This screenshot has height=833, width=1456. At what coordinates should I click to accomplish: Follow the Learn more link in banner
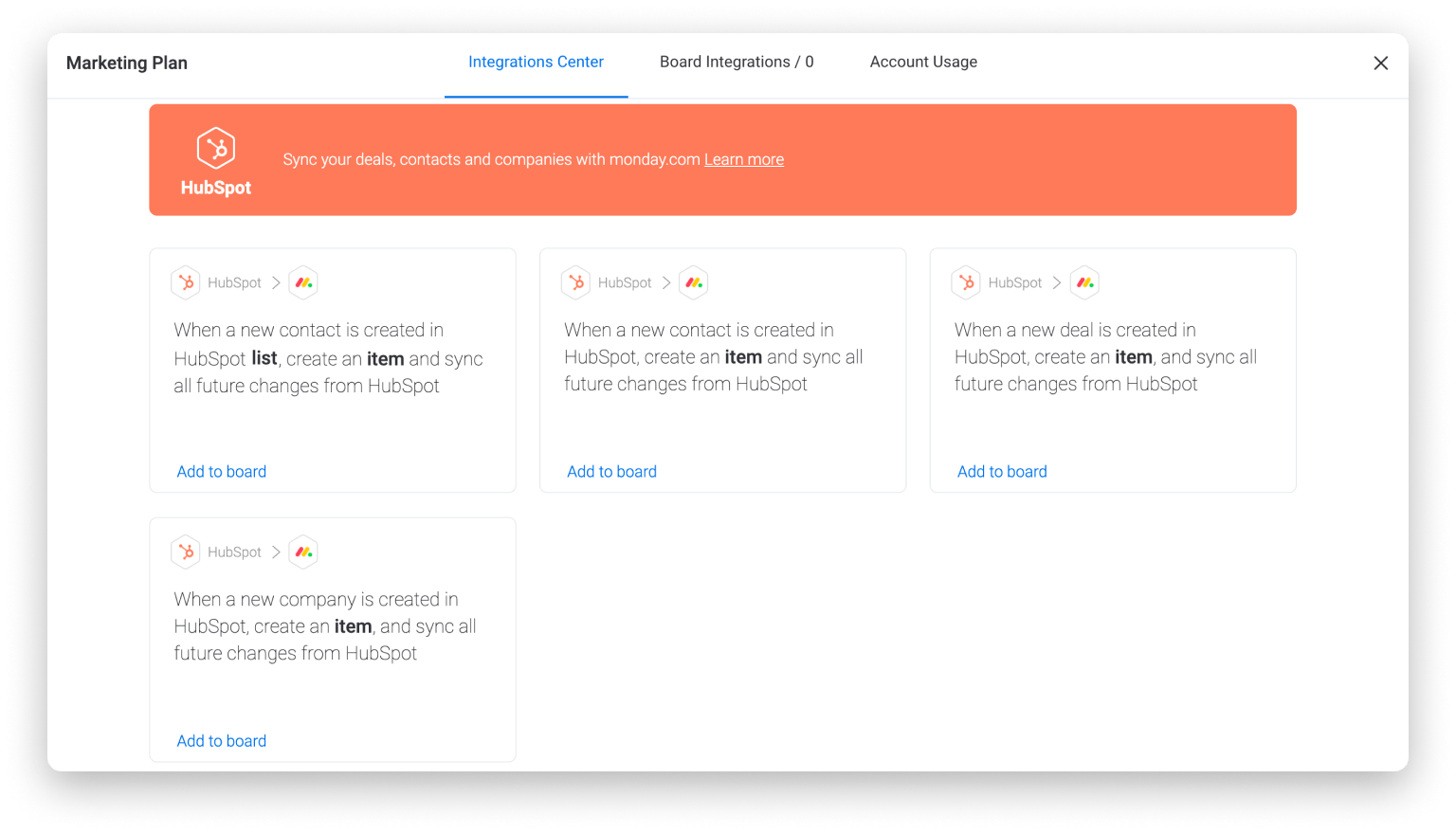coord(744,159)
